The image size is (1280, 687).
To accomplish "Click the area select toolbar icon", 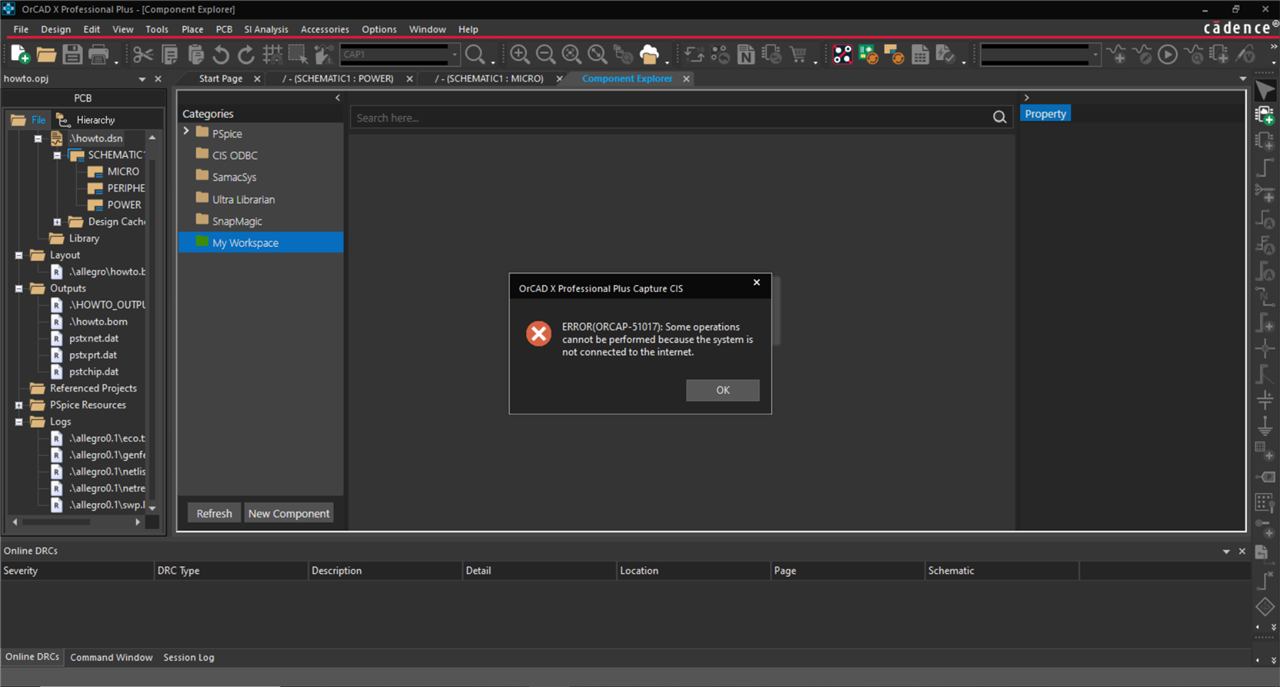I will click(298, 54).
